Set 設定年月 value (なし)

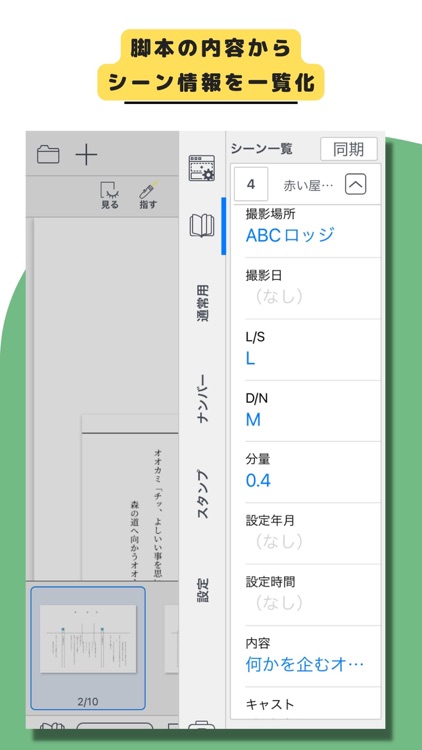[279, 541]
